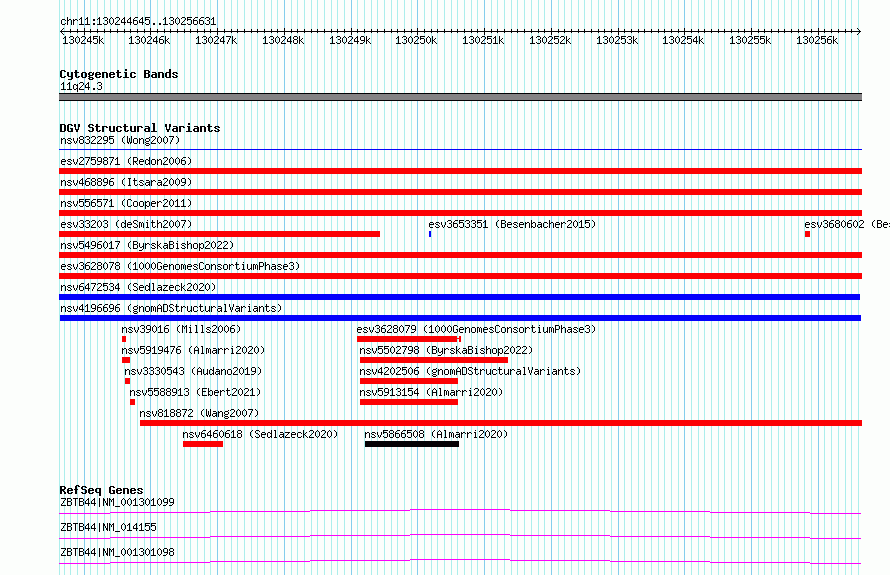Open esv3628078 (1000GenomesConsortiumPhase3) variant label
Screen dimensions: 890x575
pyautogui.click(x=180, y=266)
